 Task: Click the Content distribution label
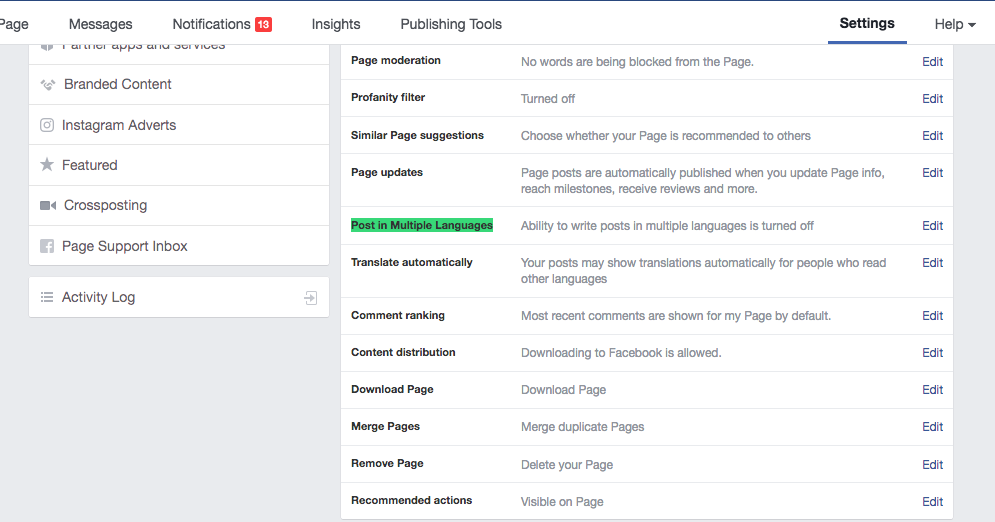[x=403, y=352]
